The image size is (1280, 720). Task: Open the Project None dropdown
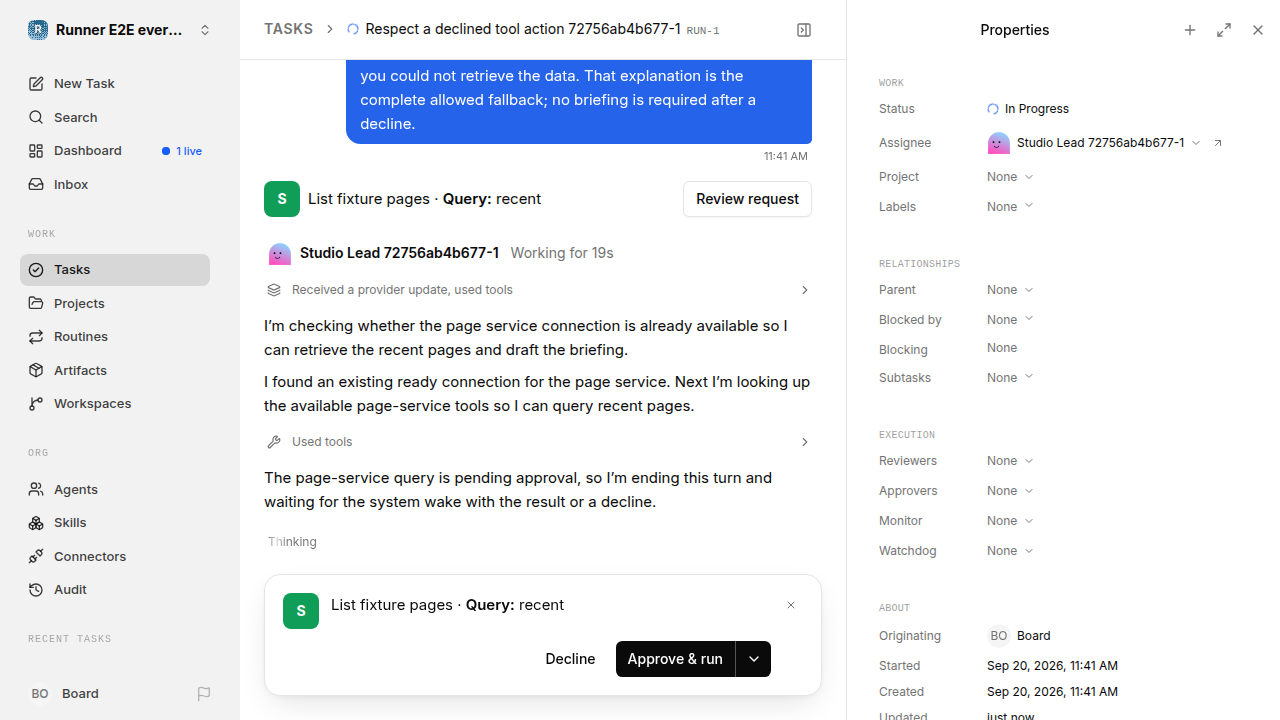1010,177
